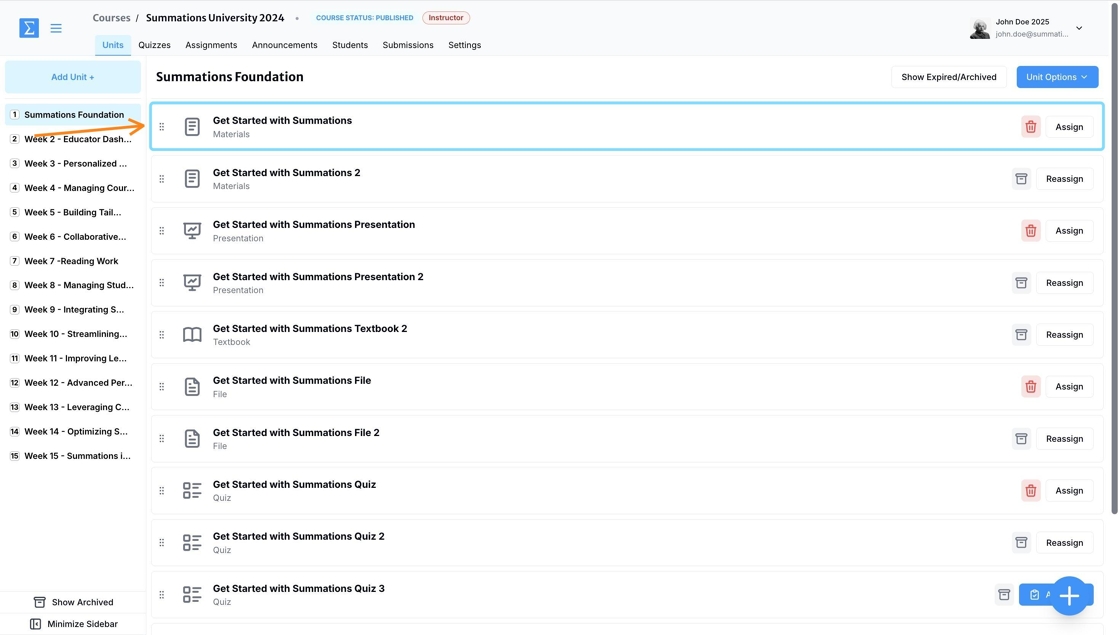This screenshot has height=635, width=1120.
Task: Assign Get Started with Summations
Action: tap(1069, 127)
